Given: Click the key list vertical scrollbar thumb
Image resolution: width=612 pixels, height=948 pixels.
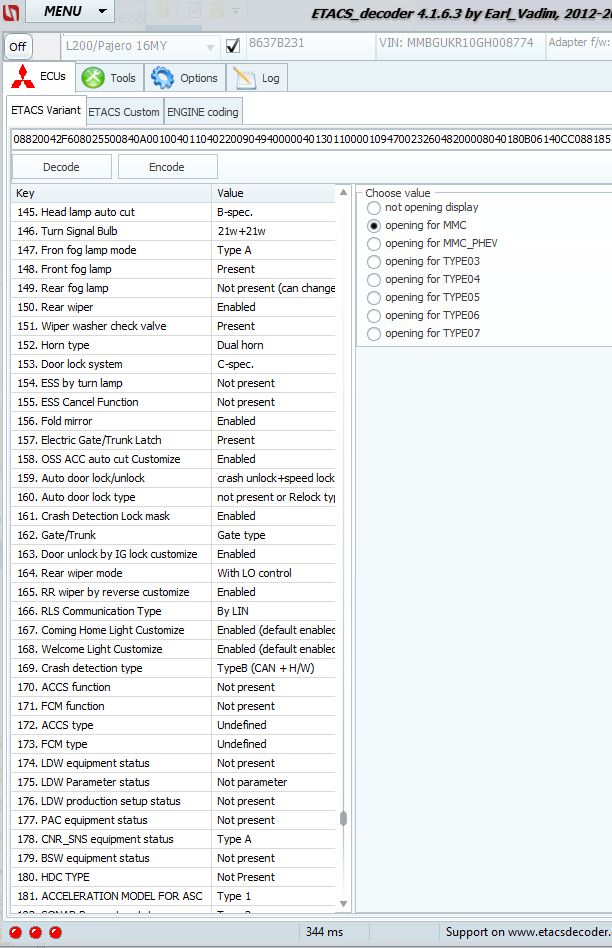Looking at the screenshot, I should 343,818.
